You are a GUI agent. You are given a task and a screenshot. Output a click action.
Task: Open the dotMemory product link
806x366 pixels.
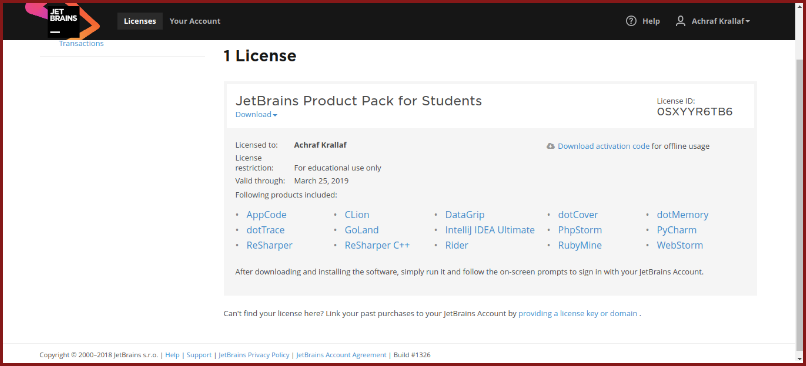[x=683, y=215]
